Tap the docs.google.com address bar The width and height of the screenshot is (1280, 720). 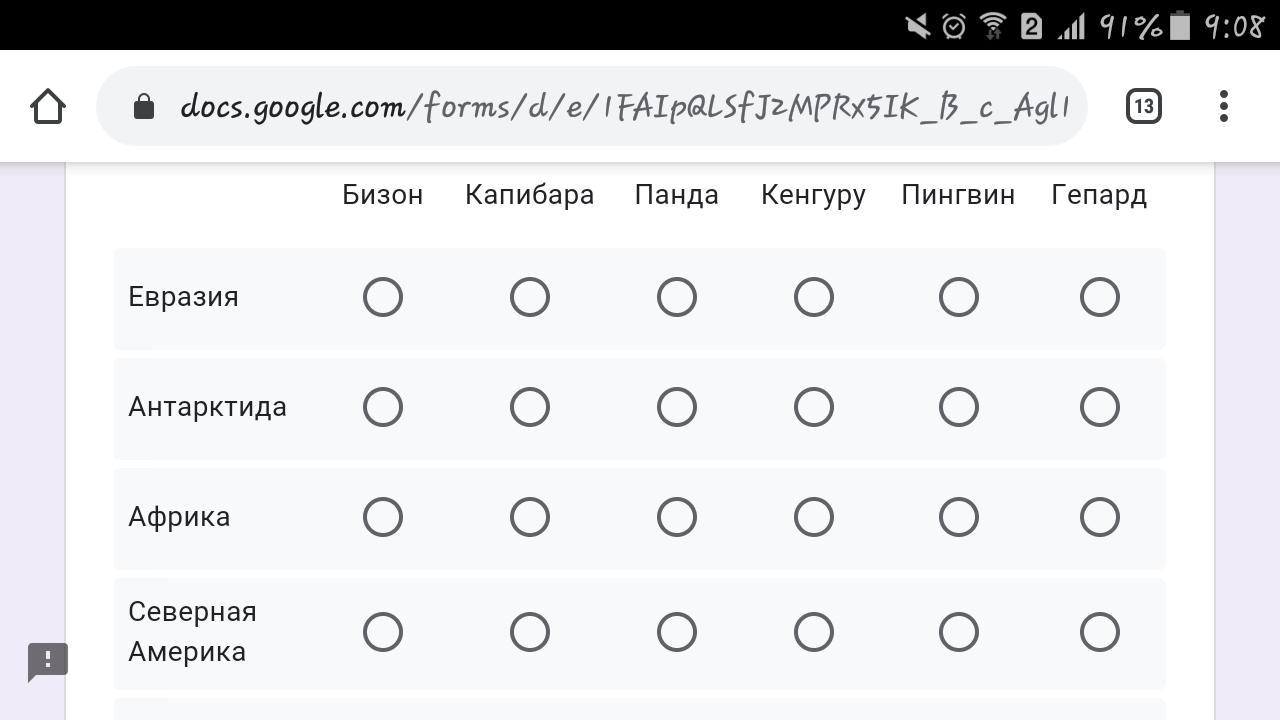point(620,106)
